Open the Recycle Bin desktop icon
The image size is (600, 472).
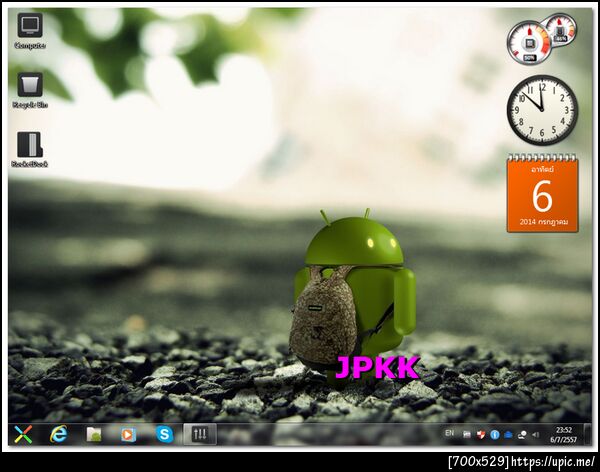point(30,90)
